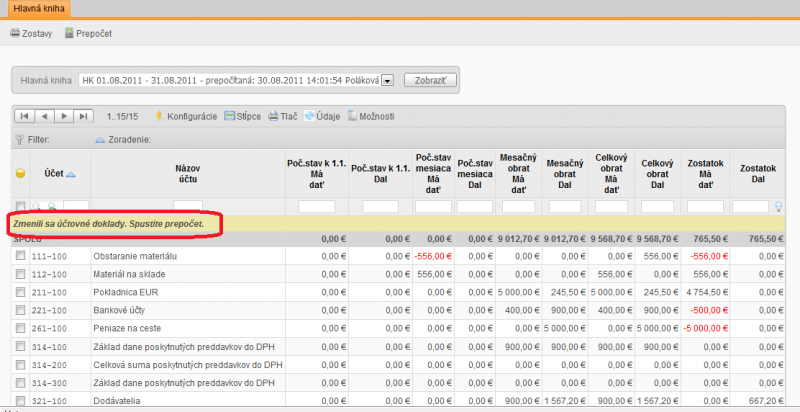This screenshot has width=800, height=412.
Task: Click the Dodávatelia account name
Action: click(116, 401)
